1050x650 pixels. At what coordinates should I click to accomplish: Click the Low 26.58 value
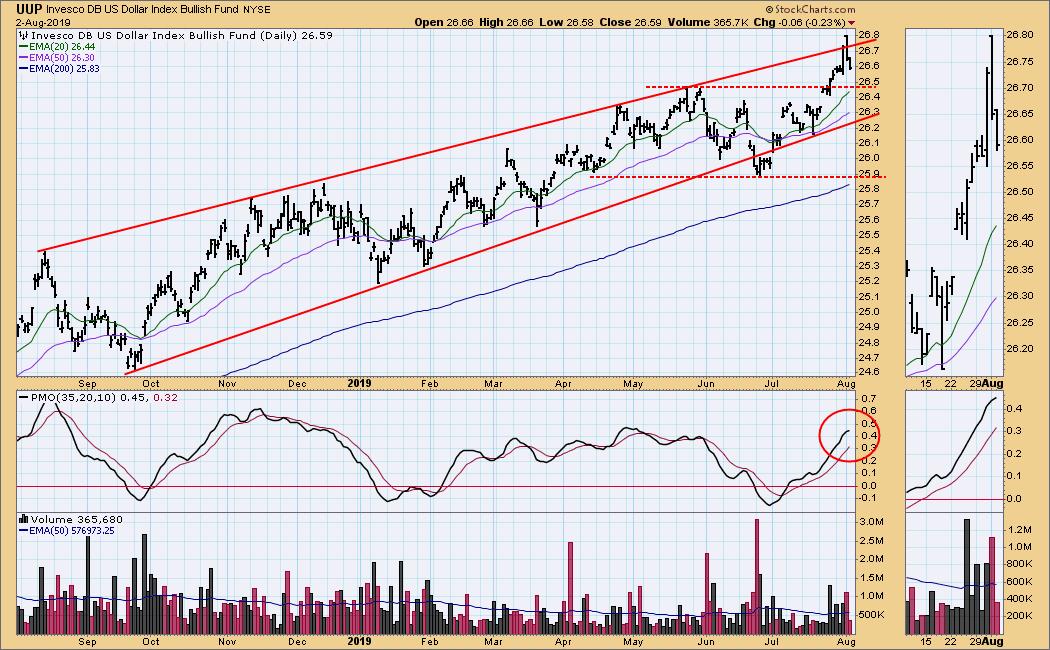pyautogui.click(x=566, y=22)
